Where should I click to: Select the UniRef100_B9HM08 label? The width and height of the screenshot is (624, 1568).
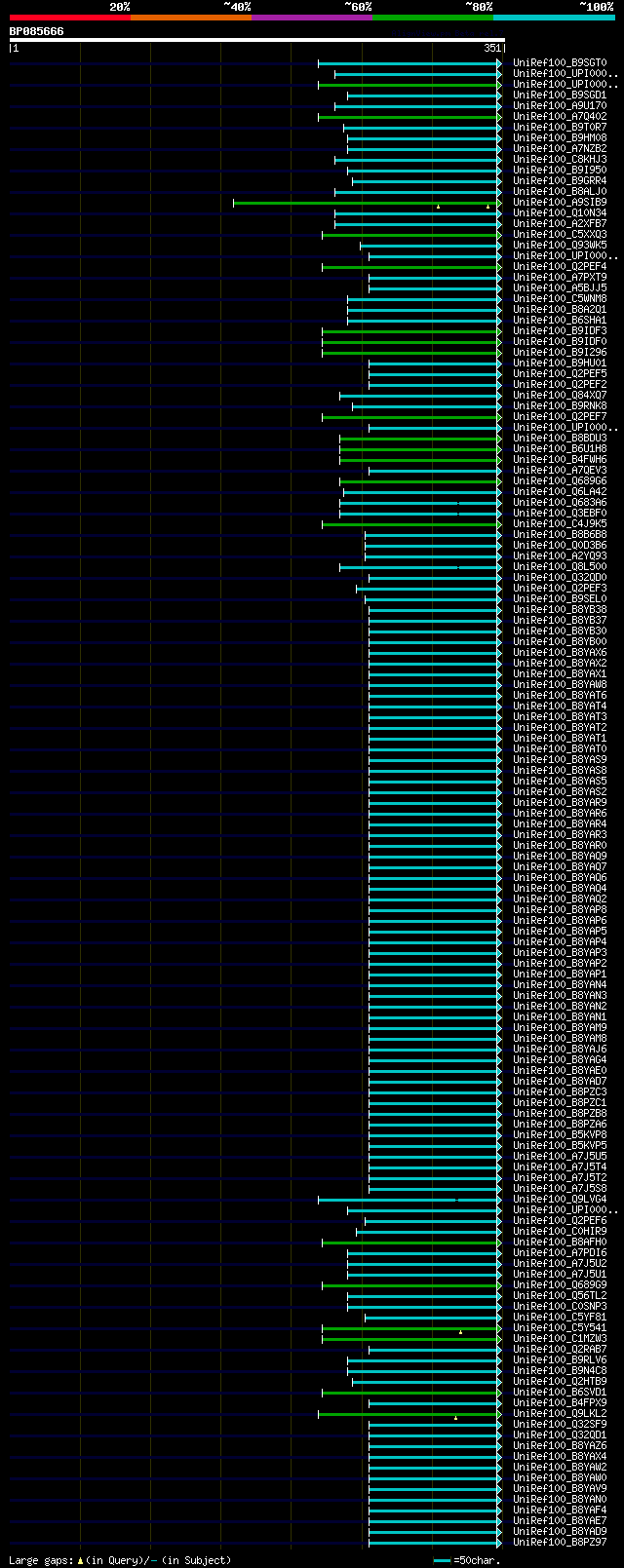click(560, 138)
